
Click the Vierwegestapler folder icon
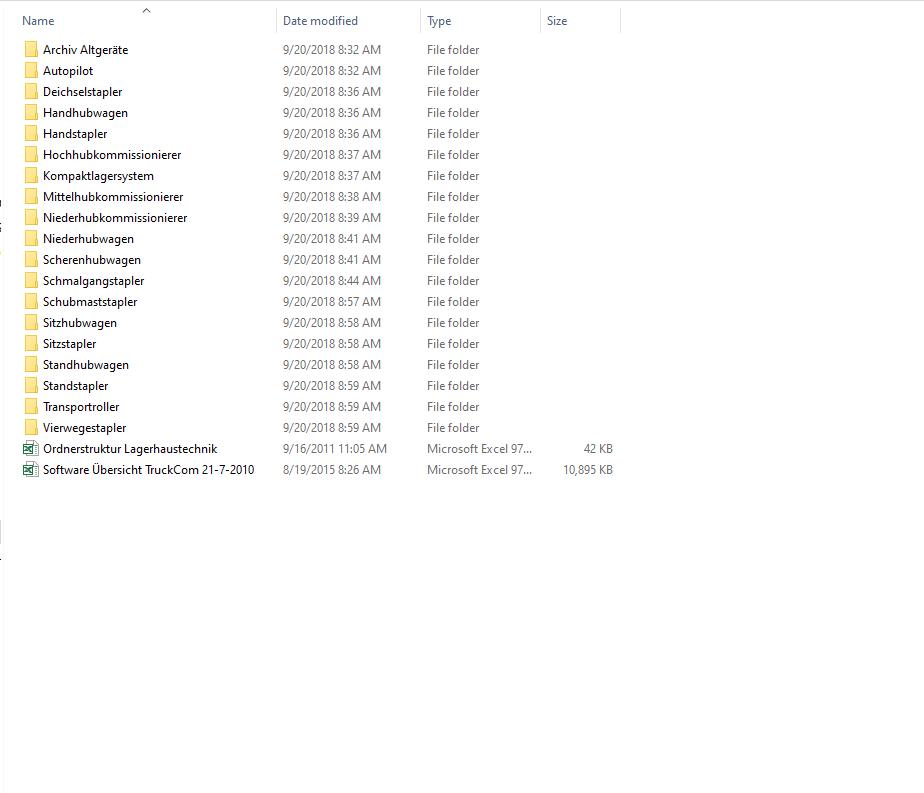tap(31, 428)
